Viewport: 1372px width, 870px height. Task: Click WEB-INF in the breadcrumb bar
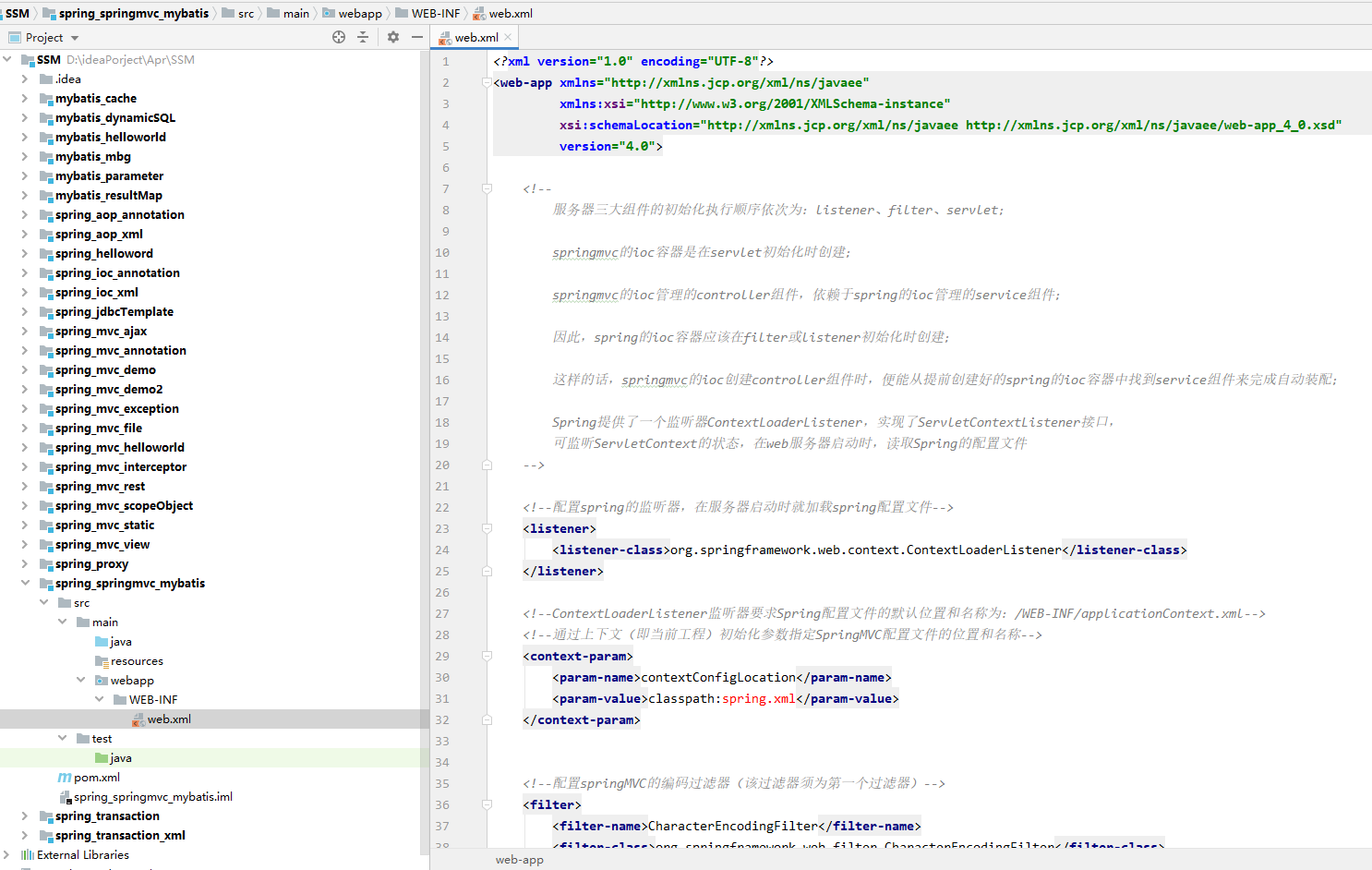tap(436, 13)
